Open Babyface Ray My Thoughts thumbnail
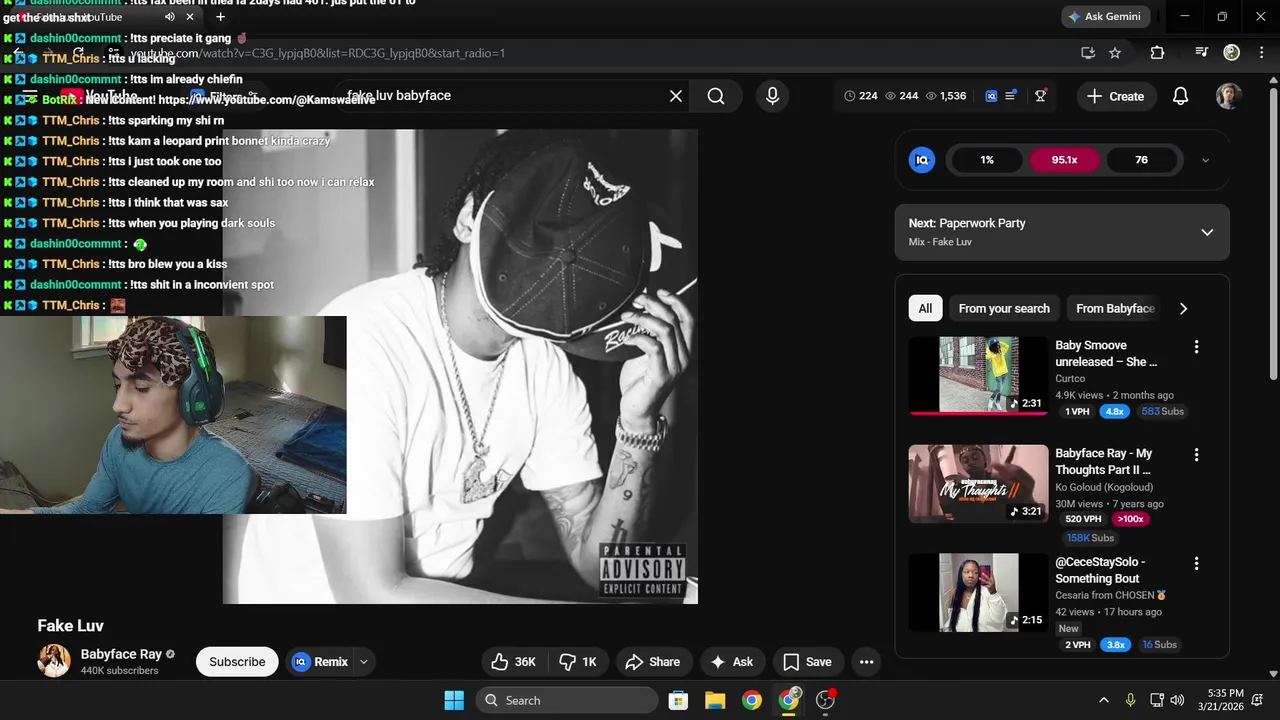The image size is (1280, 720). 978,484
